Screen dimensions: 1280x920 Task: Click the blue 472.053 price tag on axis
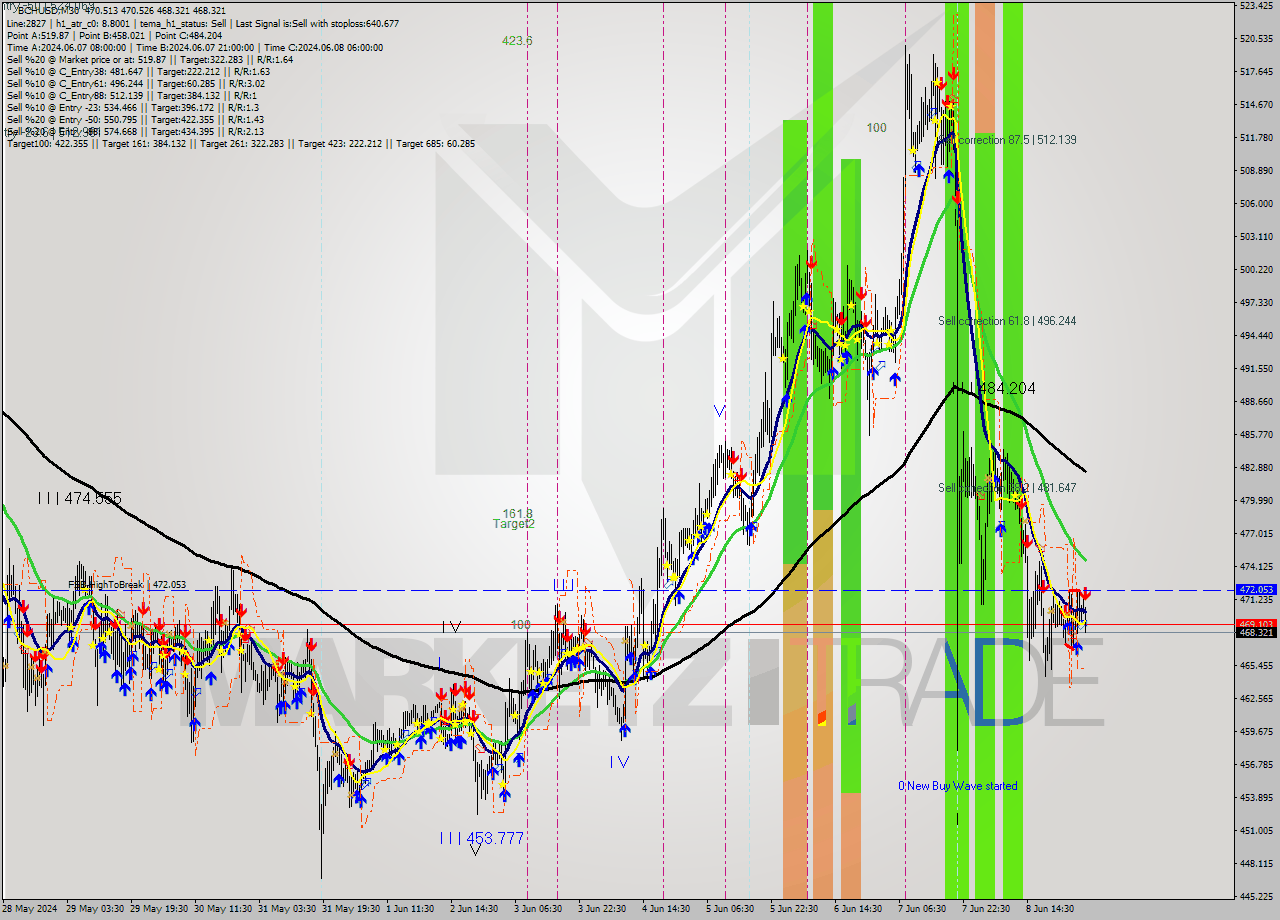tap(1256, 590)
